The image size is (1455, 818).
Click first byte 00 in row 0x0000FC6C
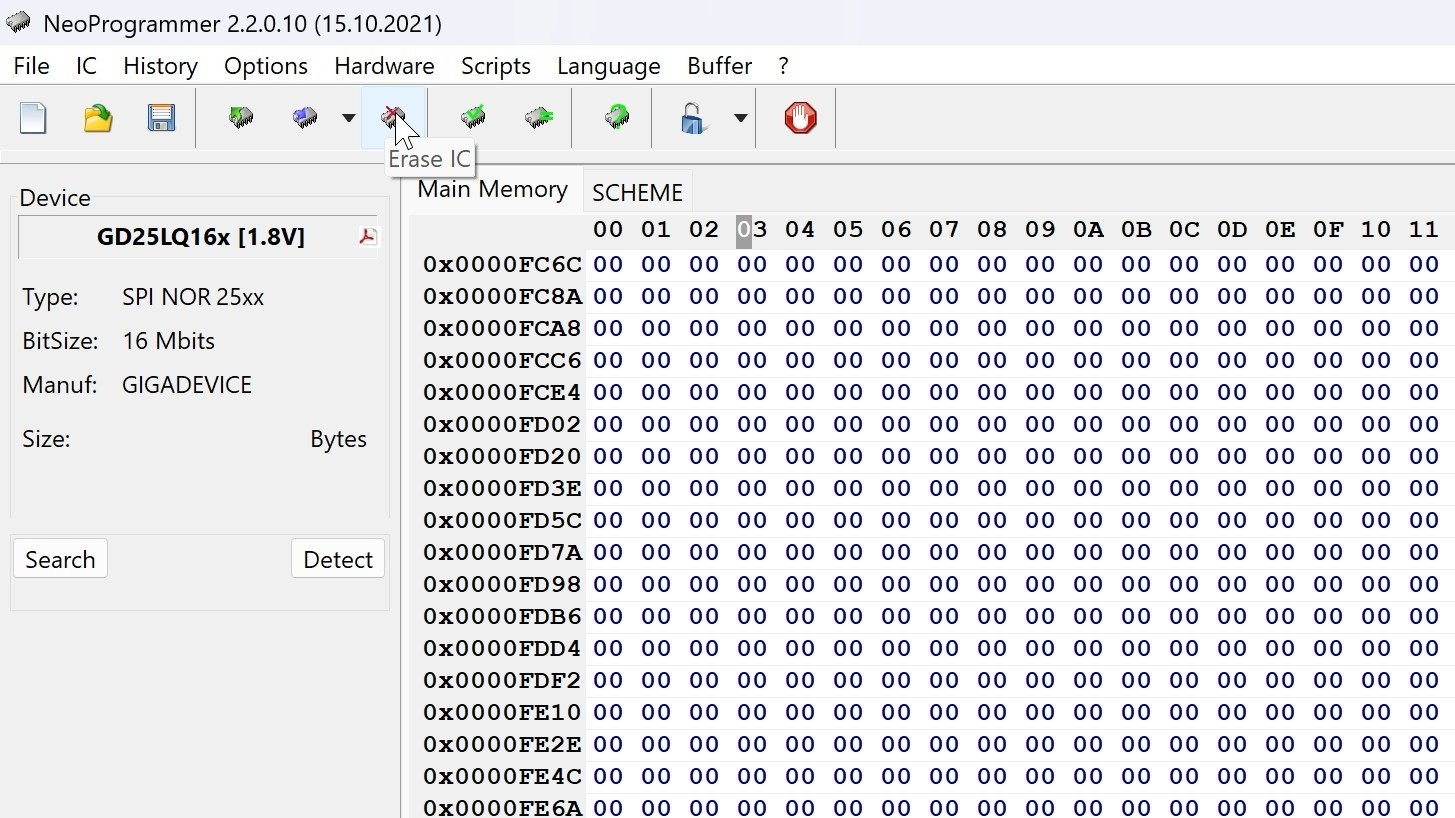[x=608, y=265]
